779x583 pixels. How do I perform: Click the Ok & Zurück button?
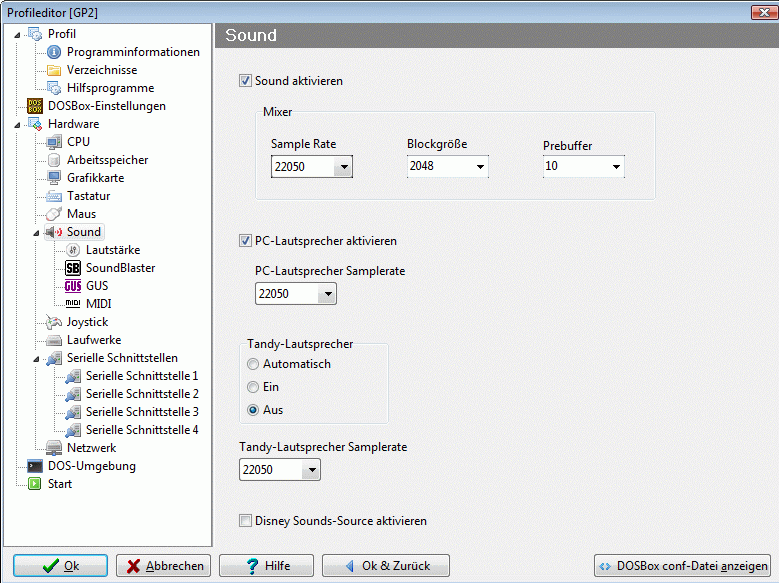386,566
